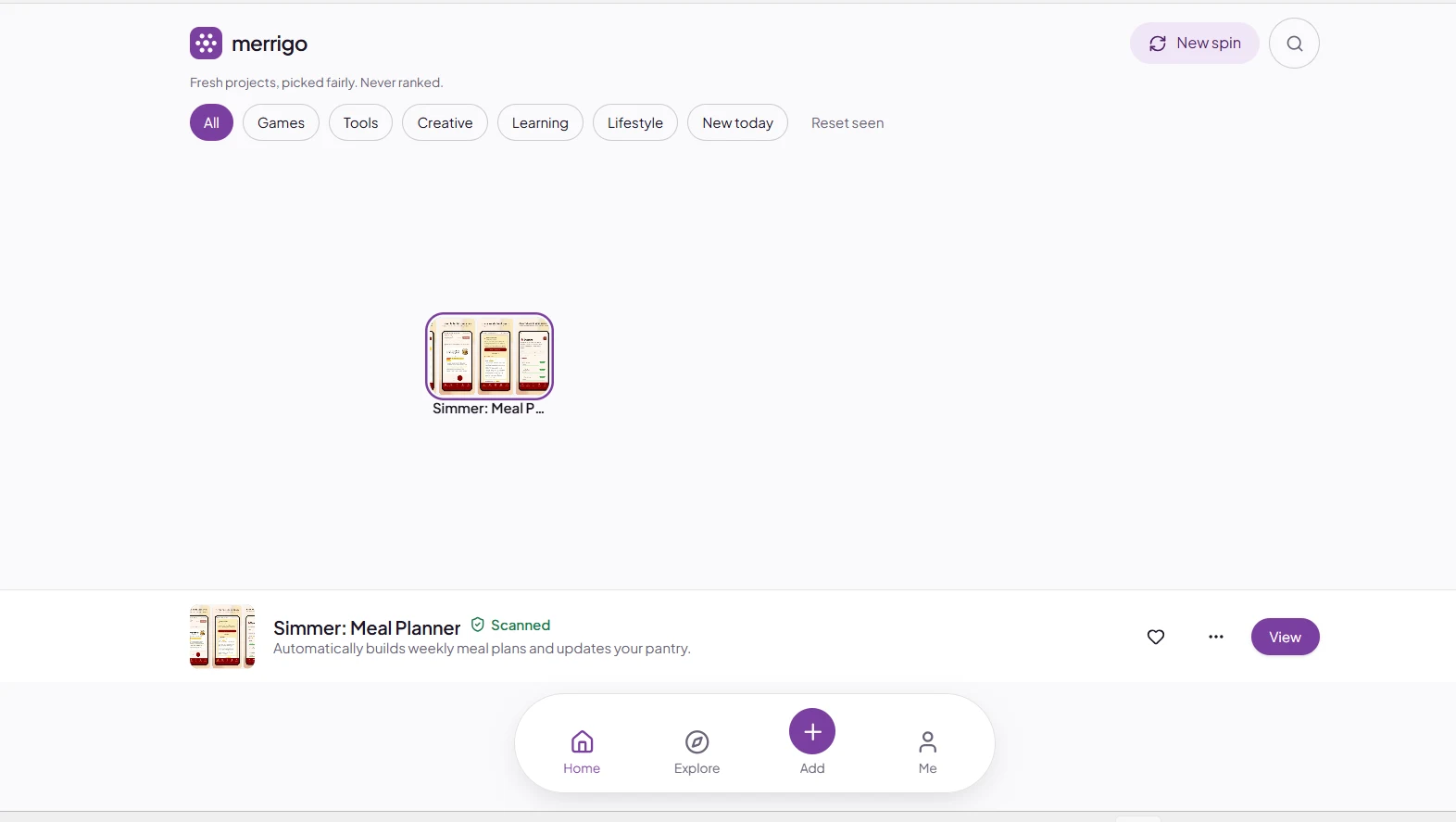
Task: Open the Me profile icon
Action: pos(927,752)
